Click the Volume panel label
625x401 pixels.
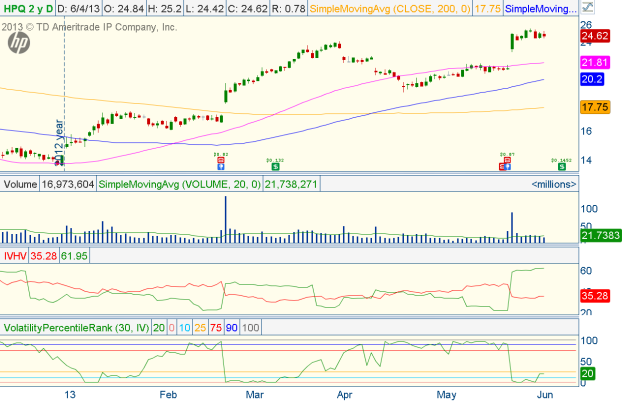[20, 184]
